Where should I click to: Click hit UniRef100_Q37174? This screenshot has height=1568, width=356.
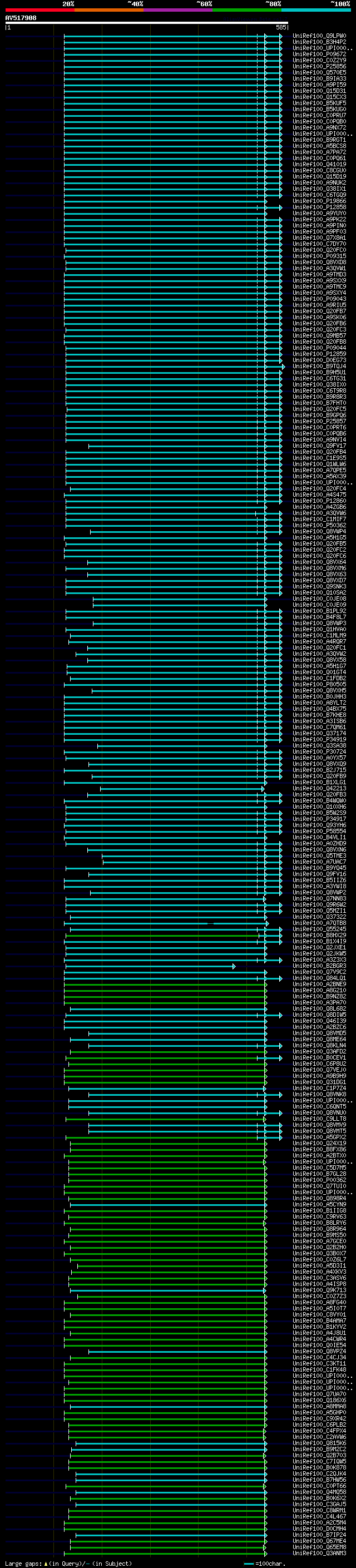pos(319,734)
